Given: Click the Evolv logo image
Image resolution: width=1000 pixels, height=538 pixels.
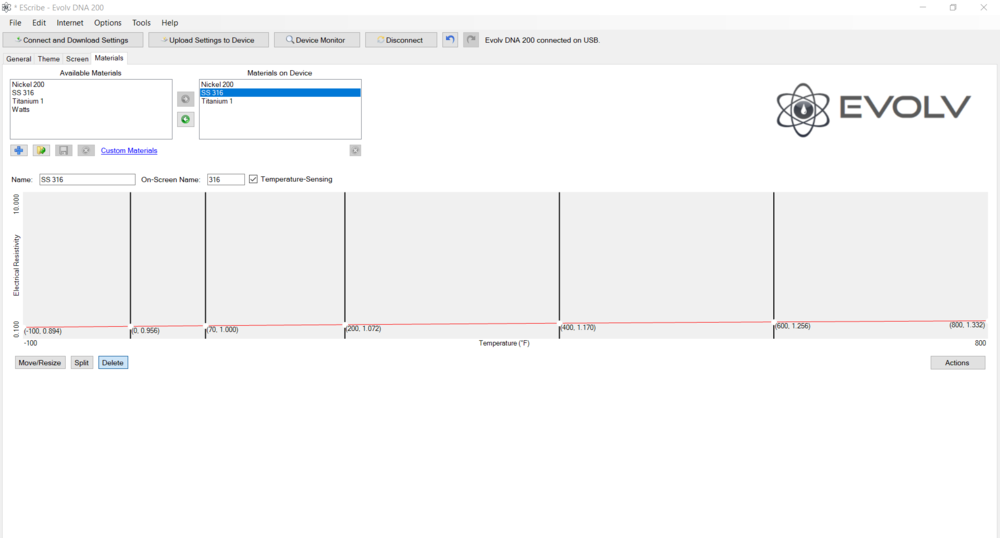Looking at the screenshot, I should (873, 110).
